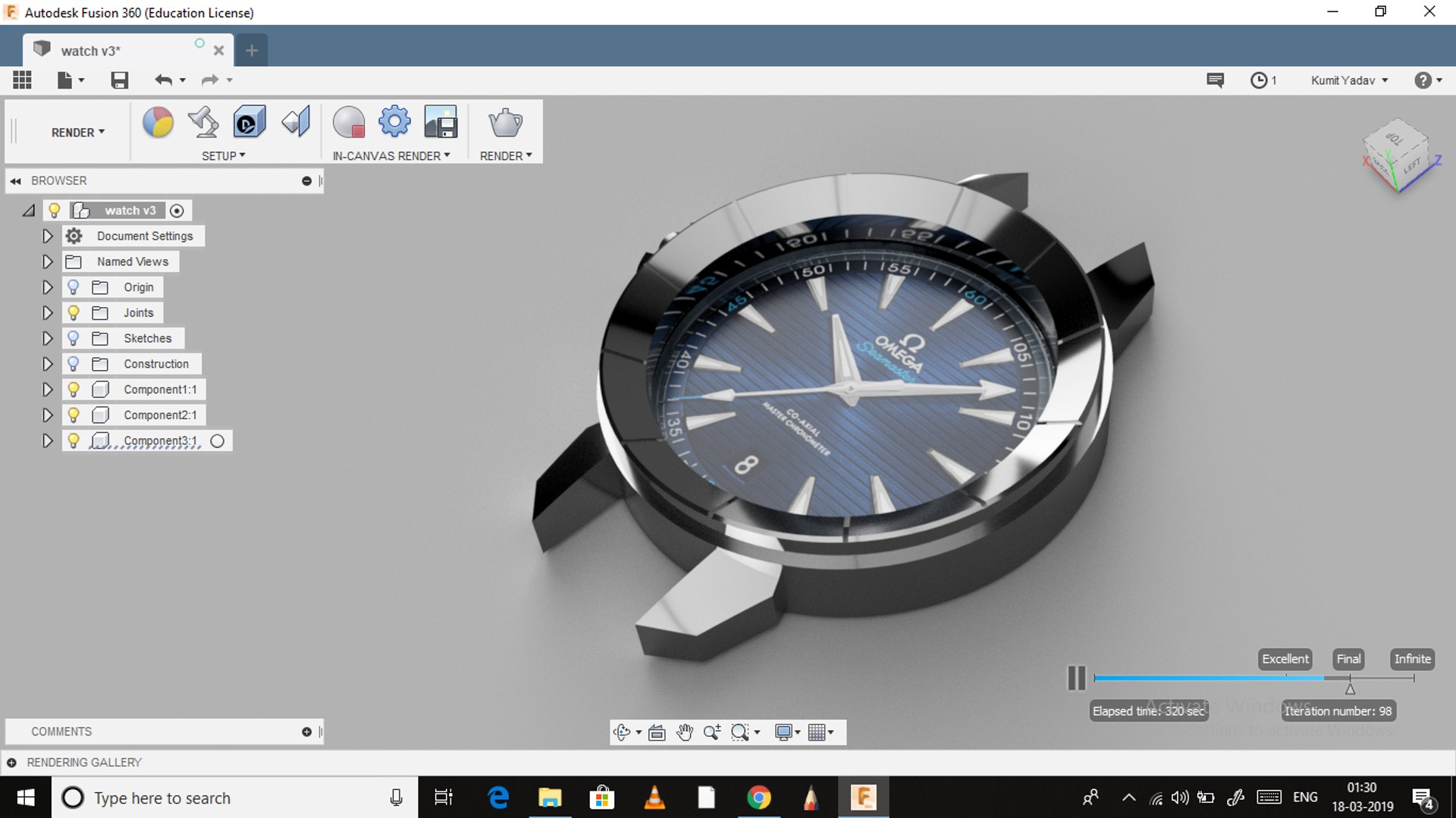This screenshot has height=818, width=1456.
Task: Activate Component3:1 radio button
Action: 218,441
